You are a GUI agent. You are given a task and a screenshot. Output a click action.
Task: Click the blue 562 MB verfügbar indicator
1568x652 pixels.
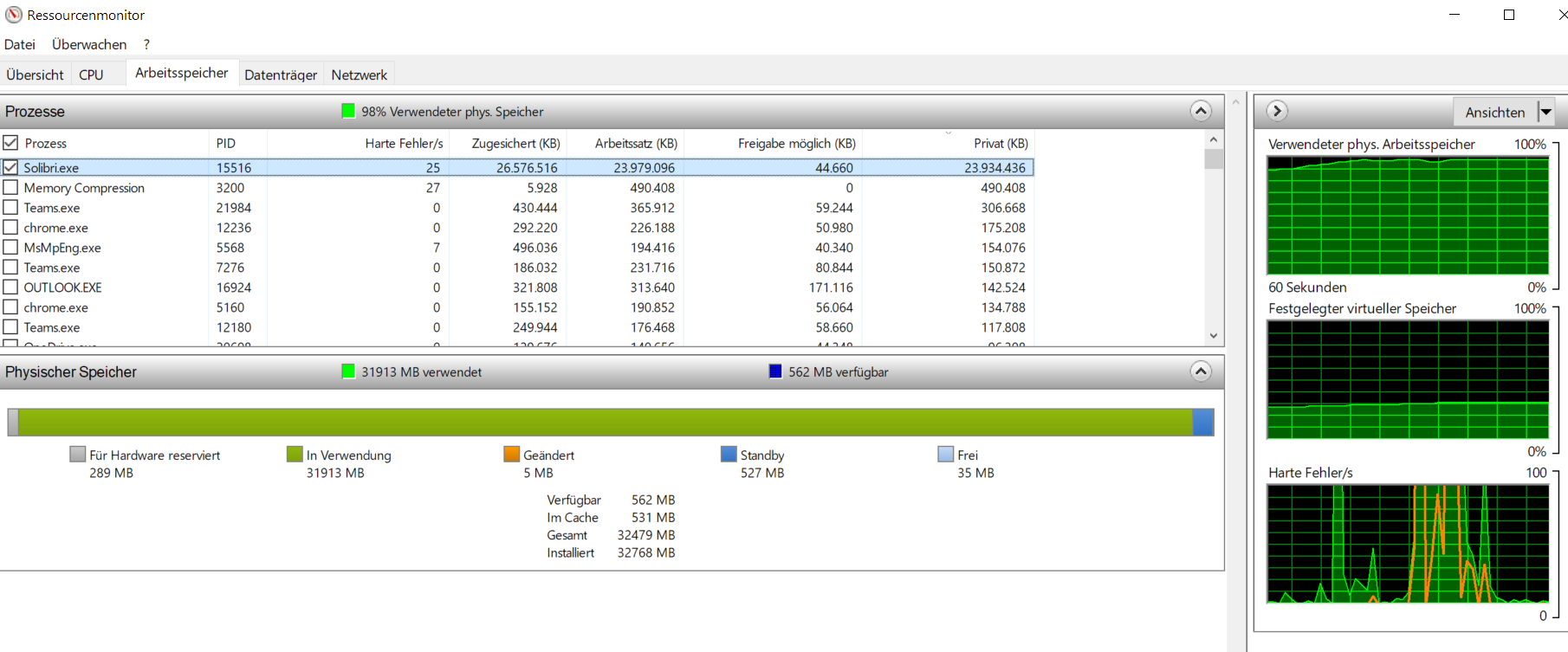775,371
